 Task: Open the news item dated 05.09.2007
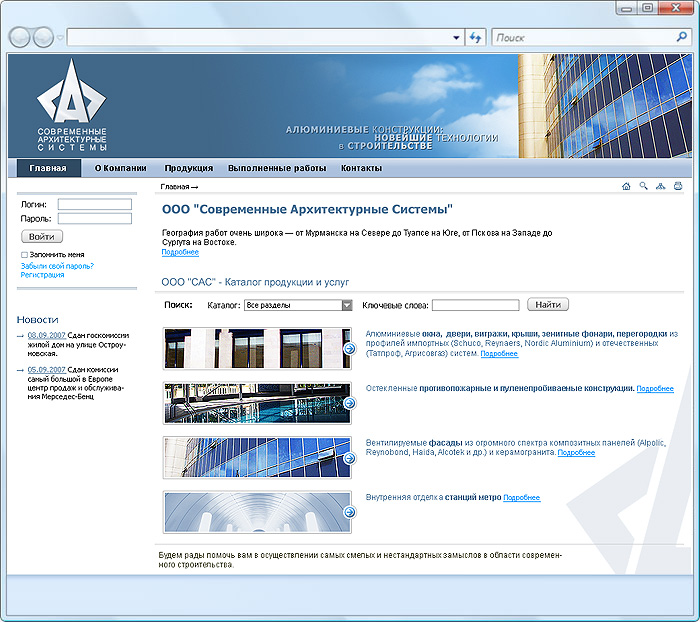[x=46, y=369]
